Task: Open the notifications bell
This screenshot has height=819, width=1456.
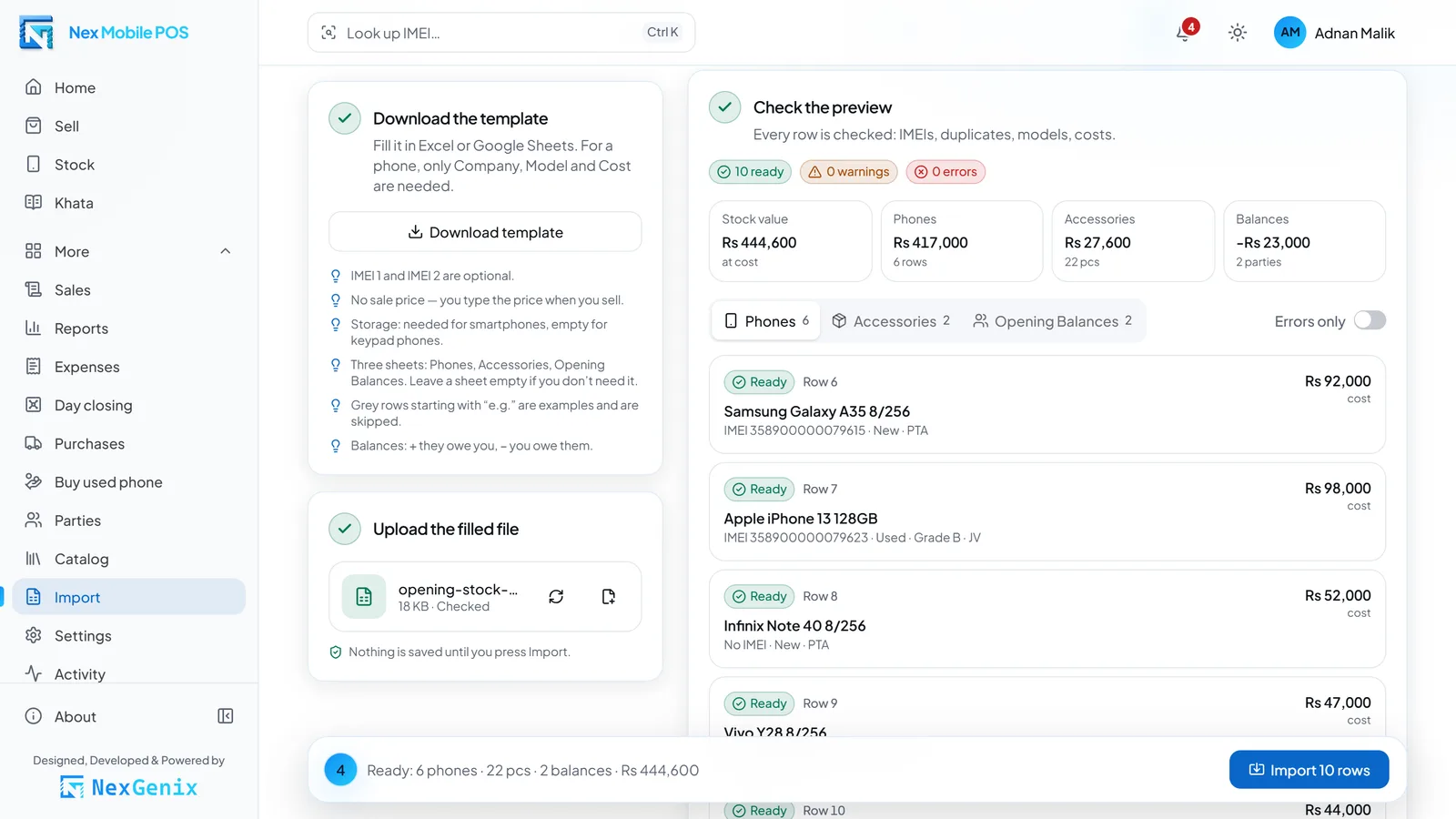Action: coord(1184,33)
